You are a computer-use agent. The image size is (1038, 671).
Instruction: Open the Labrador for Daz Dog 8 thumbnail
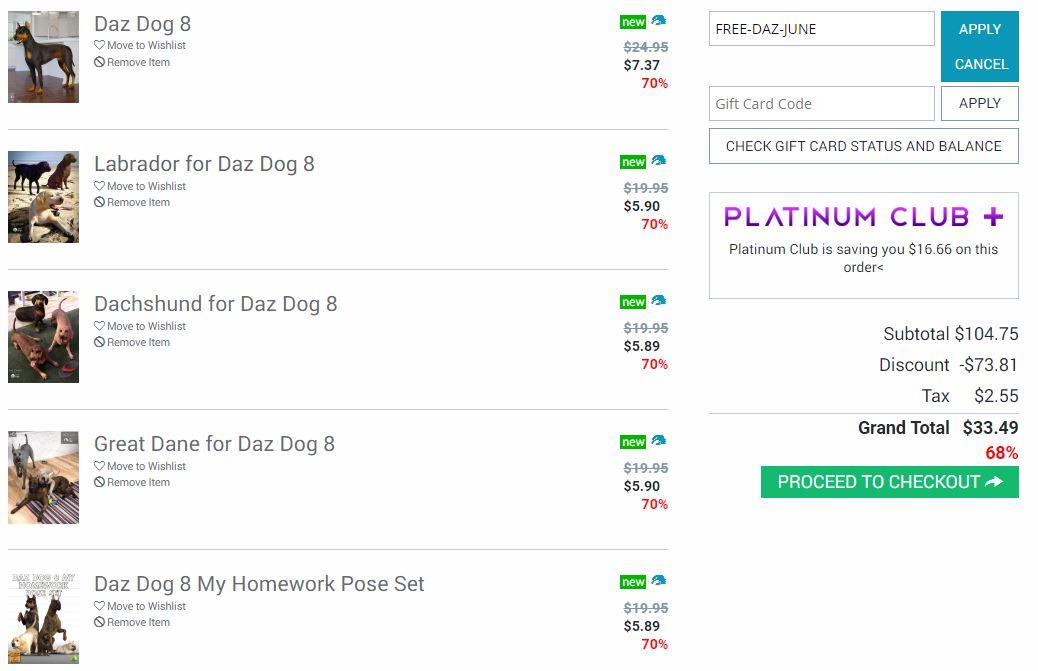[x=43, y=197]
